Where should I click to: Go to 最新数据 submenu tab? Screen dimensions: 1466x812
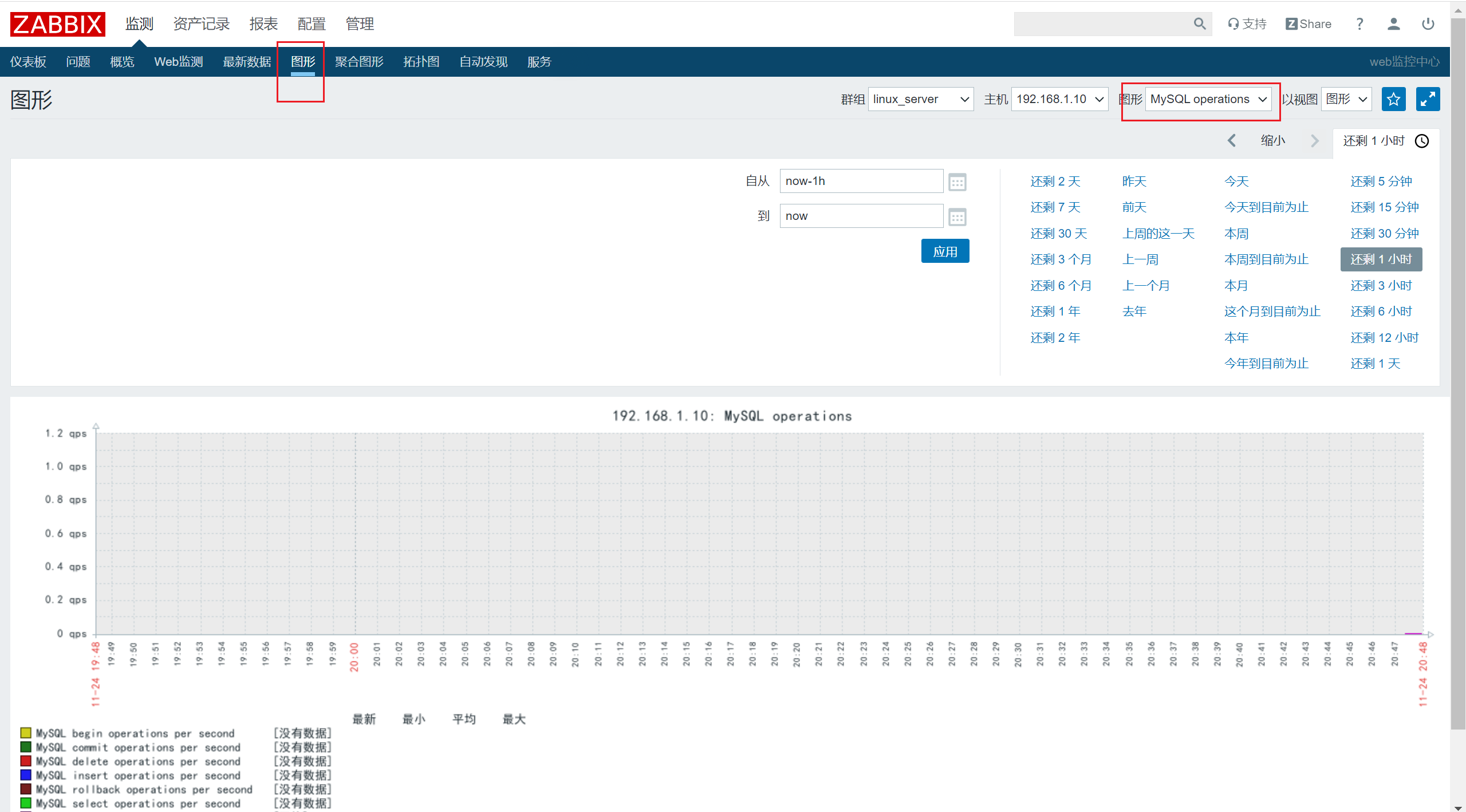pos(247,62)
